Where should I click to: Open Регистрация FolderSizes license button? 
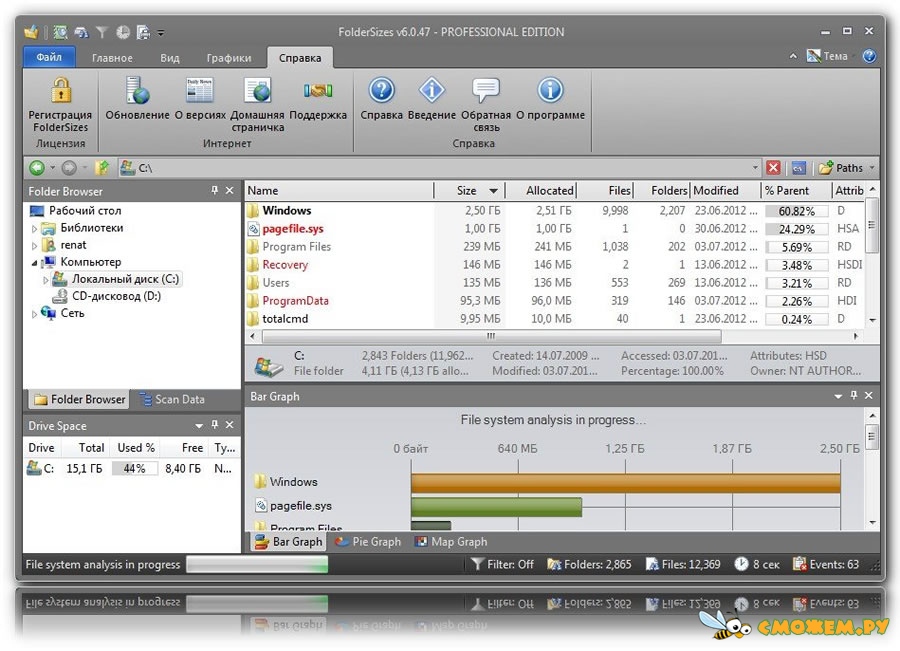pyautogui.click(x=60, y=105)
